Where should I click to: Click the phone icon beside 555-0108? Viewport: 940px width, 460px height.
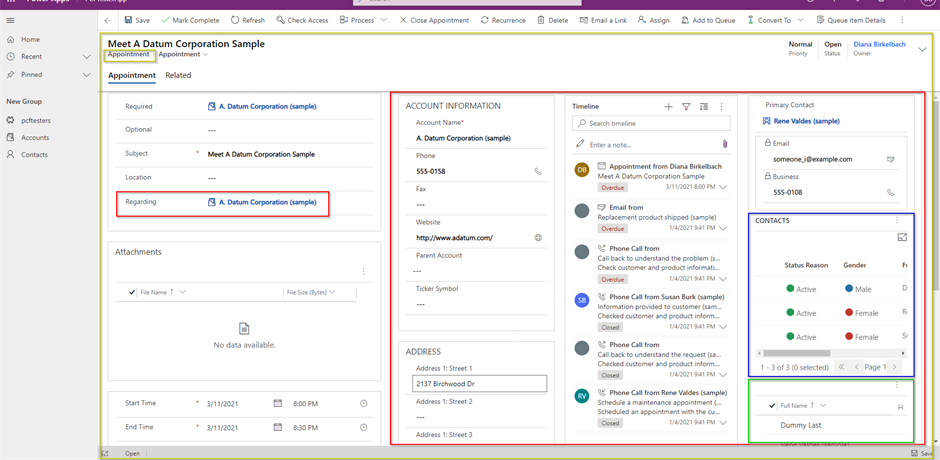[x=890, y=193]
